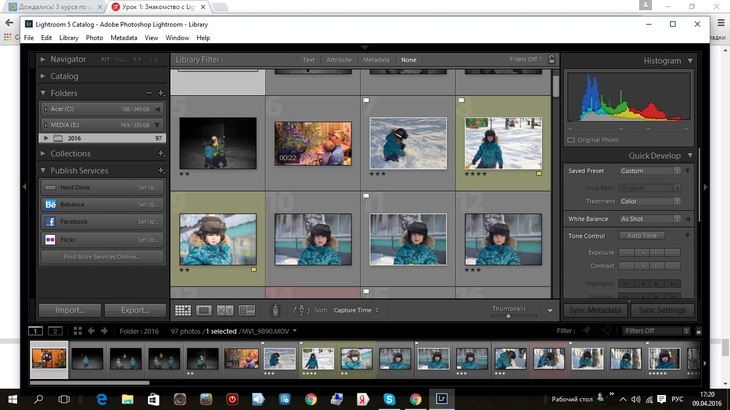The image size is (730, 410).
Task: Click the Behance publish service icon
Action: 50,204
